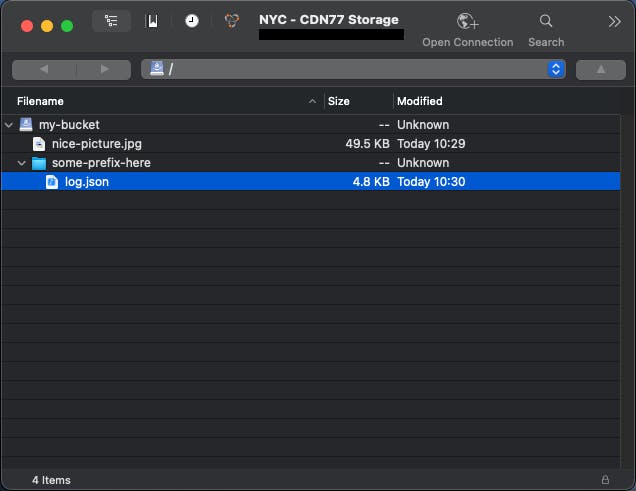The width and height of the screenshot is (636, 491).
Task: Show more toolbar items chevron
Action: (614, 21)
